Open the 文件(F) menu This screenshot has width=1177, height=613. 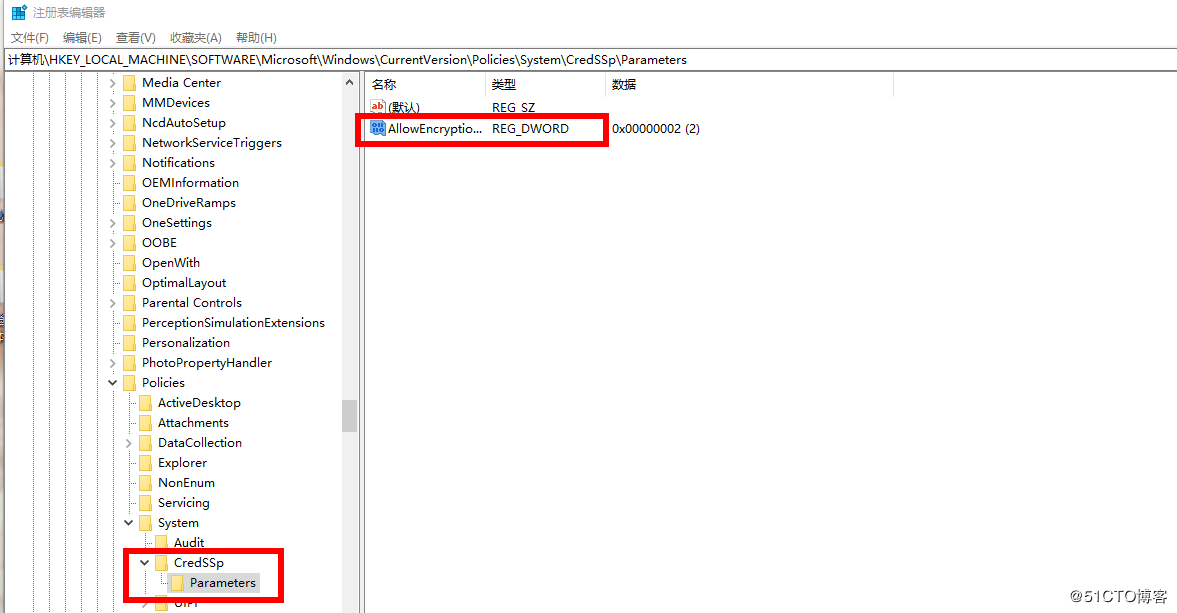30,38
